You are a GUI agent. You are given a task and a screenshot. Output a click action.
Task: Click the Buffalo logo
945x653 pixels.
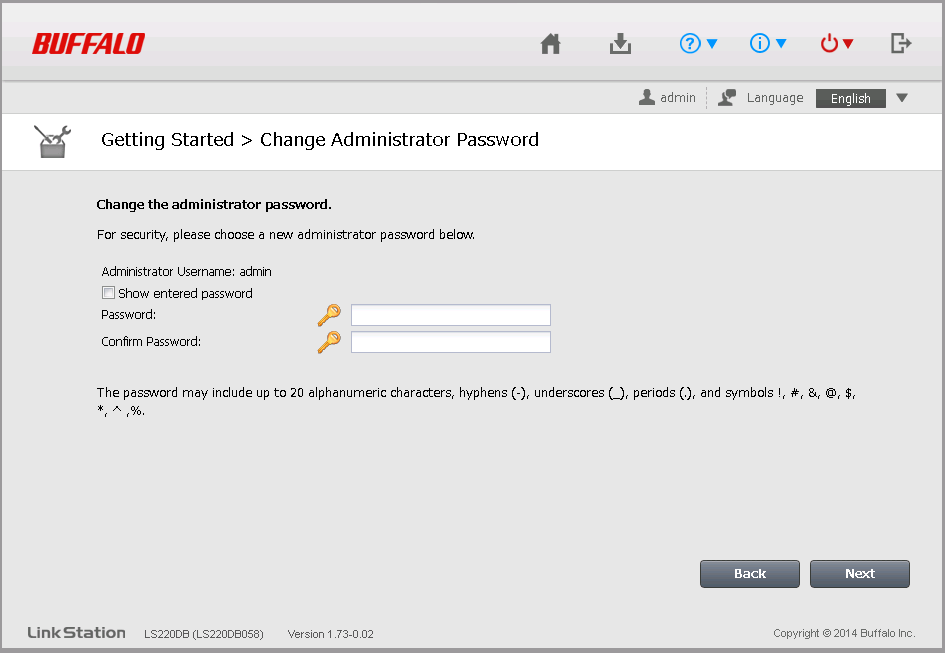[x=88, y=44]
